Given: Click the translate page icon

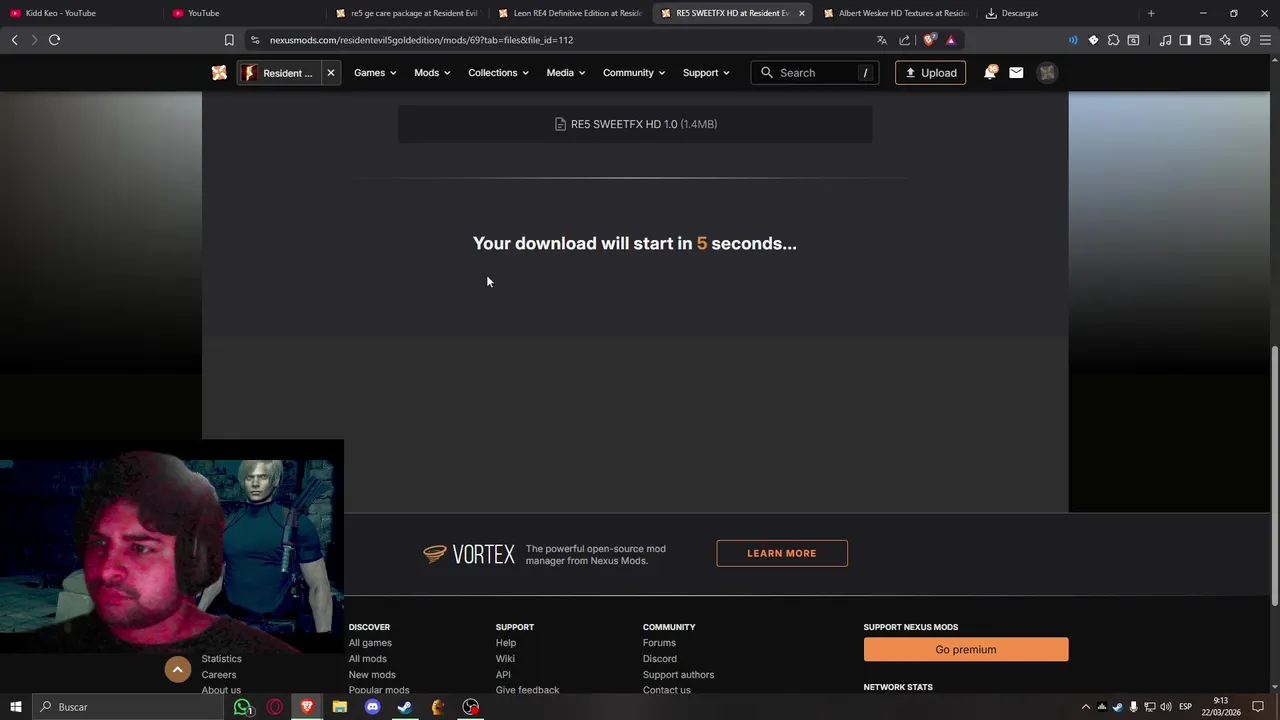Looking at the screenshot, I should coord(881,40).
